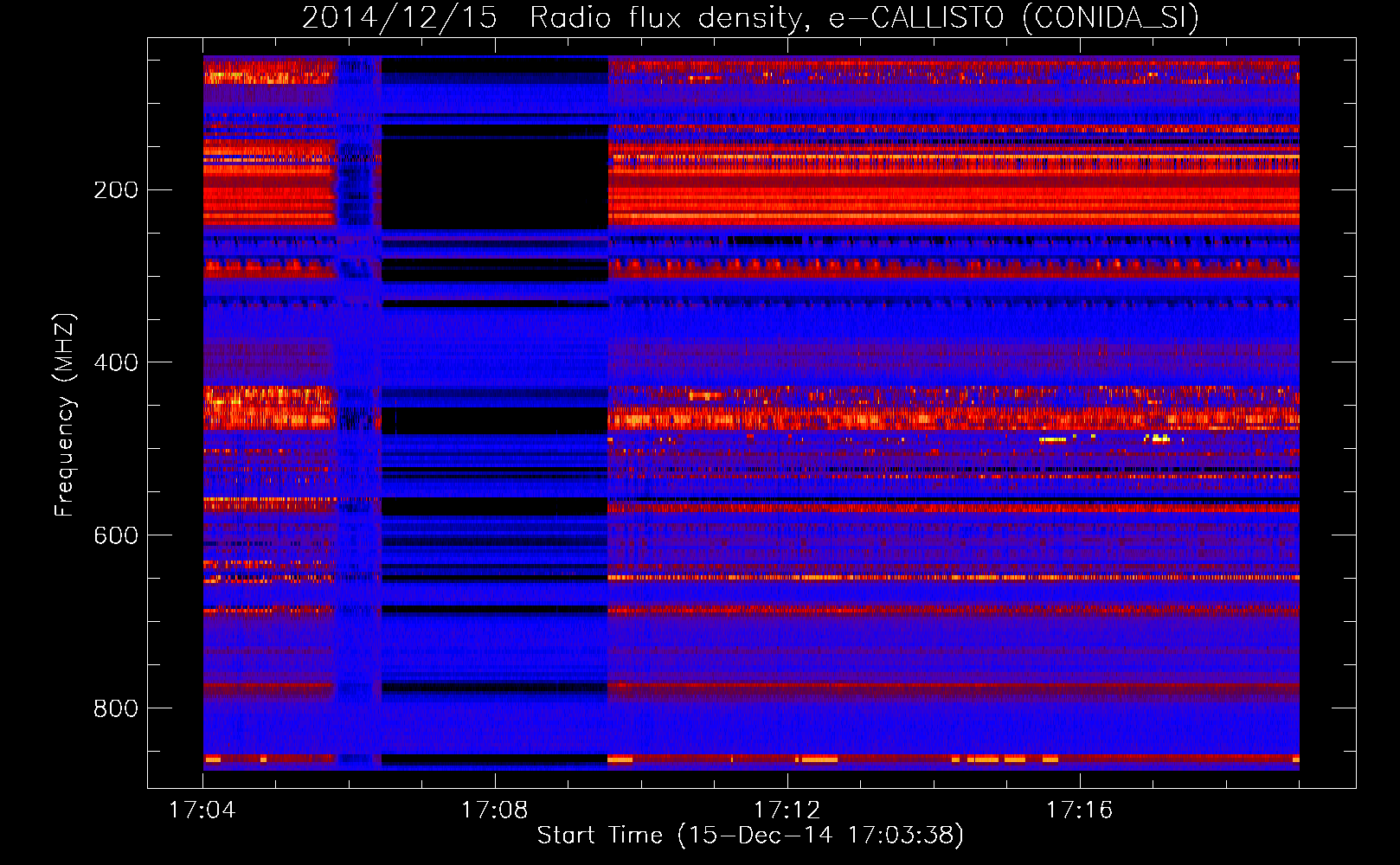The image size is (1400, 865).
Task: Click the '200' frequency tick label
Action: click(x=116, y=189)
